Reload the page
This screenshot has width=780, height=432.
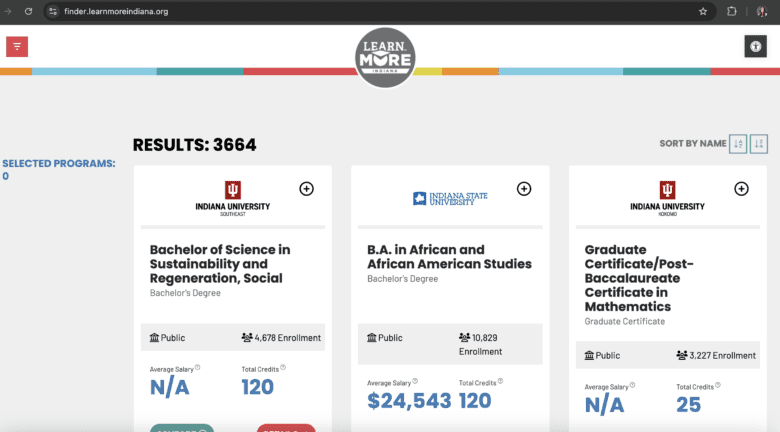(x=28, y=11)
